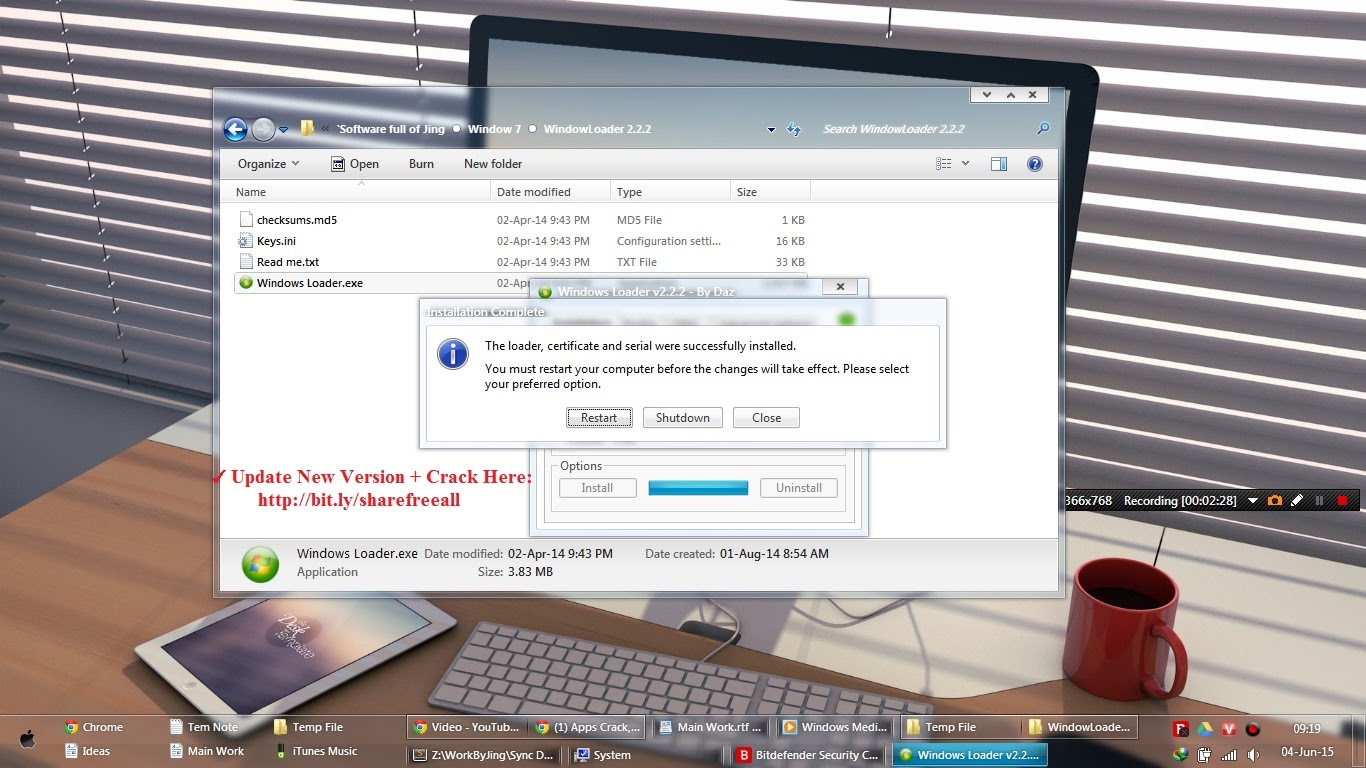Focus the 'Search WindowLoader 2.2.2' box

tap(925, 129)
